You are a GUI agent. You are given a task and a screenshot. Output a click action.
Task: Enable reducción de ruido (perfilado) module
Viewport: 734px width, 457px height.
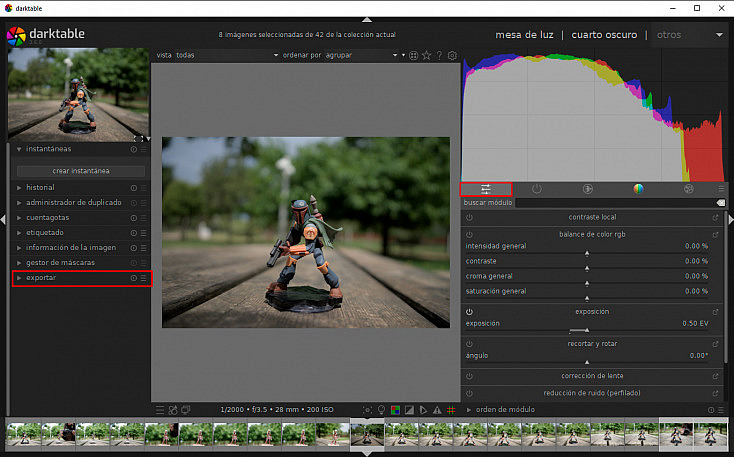469,393
